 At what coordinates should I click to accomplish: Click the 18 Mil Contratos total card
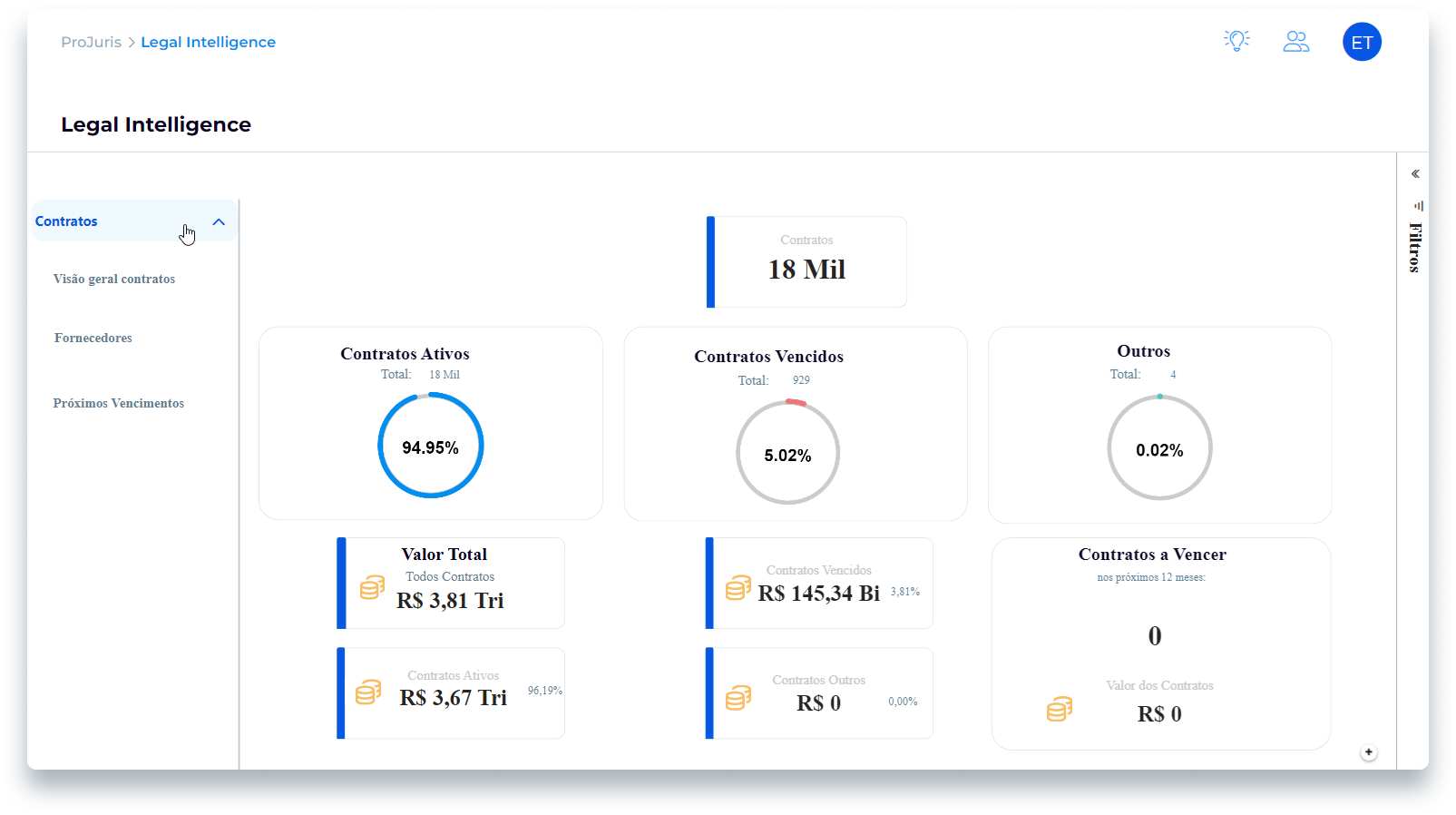(x=806, y=262)
